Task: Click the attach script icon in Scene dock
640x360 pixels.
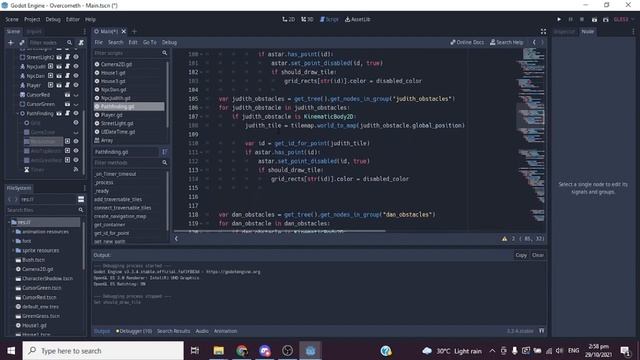Action: [81, 42]
